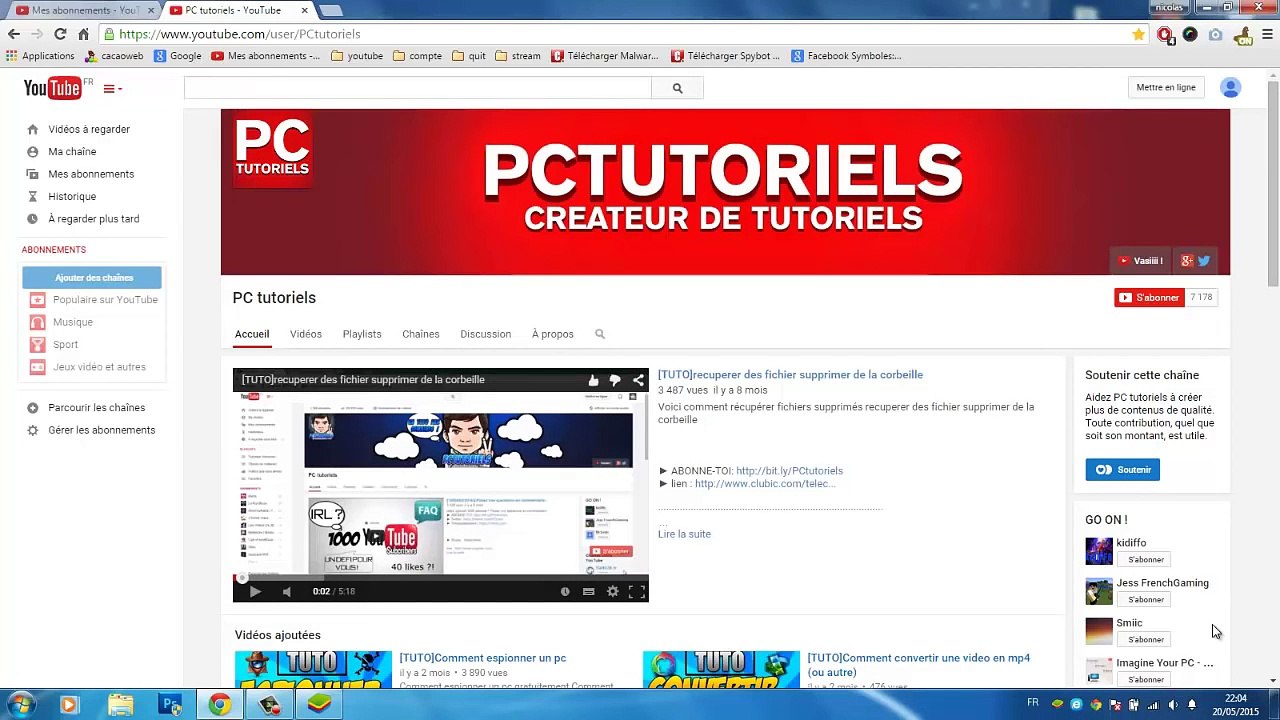The height and width of the screenshot is (720, 1280).
Task: Expand description with Lire la suite
Action: pyautogui.click(x=684, y=534)
